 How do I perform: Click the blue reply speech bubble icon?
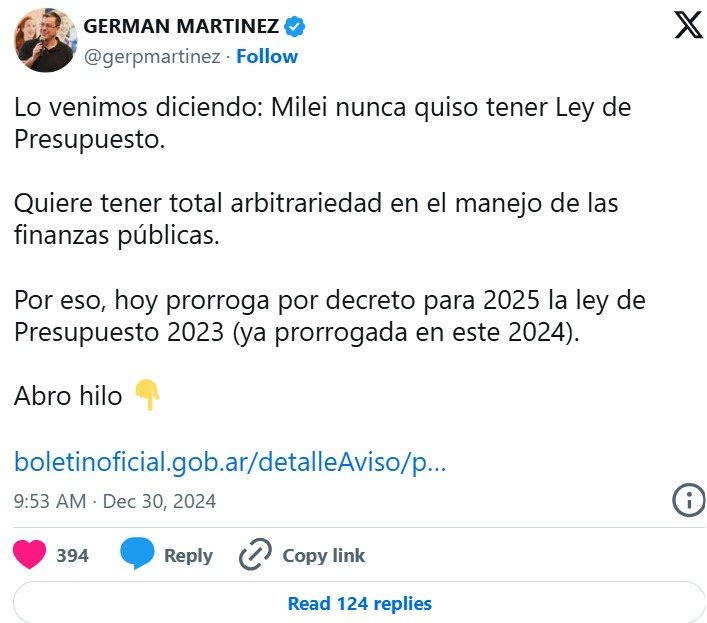click(x=136, y=555)
